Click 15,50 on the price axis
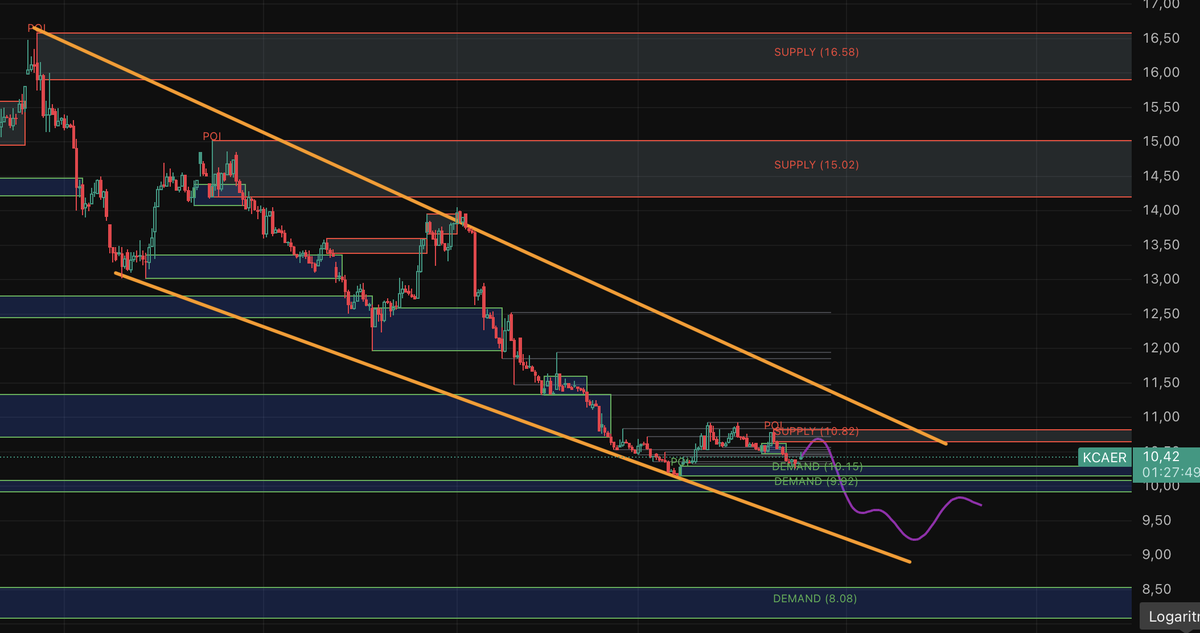Viewport: 1200px width, 633px height. pos(1162,106)
